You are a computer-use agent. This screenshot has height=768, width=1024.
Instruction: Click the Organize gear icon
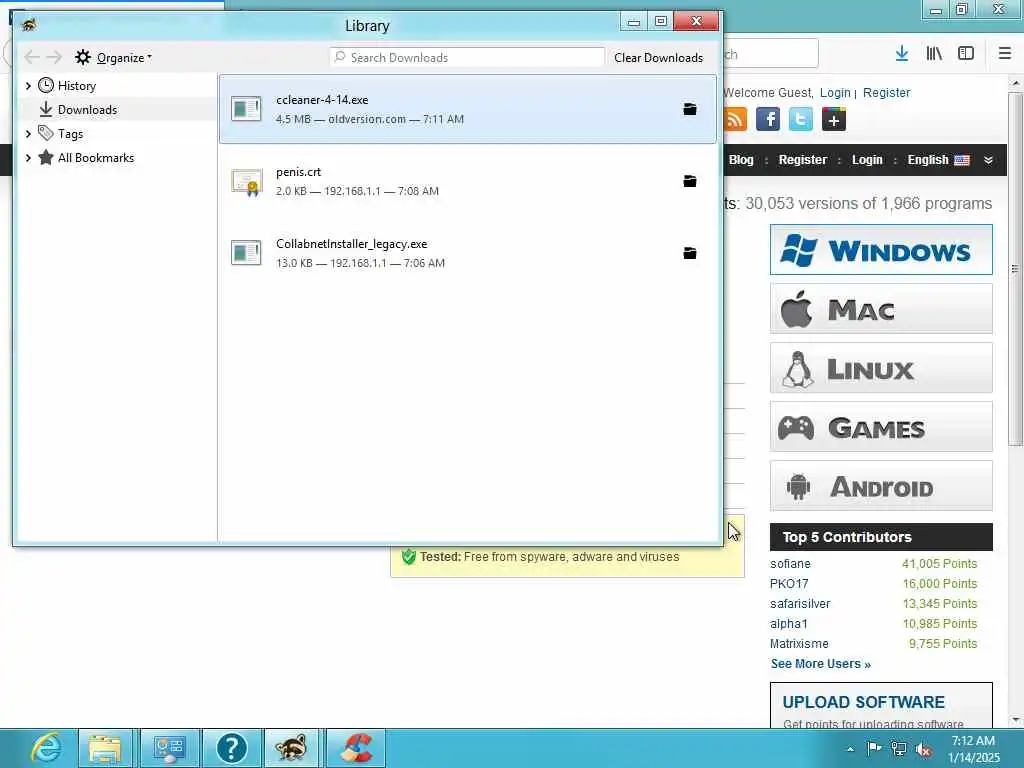82,57
